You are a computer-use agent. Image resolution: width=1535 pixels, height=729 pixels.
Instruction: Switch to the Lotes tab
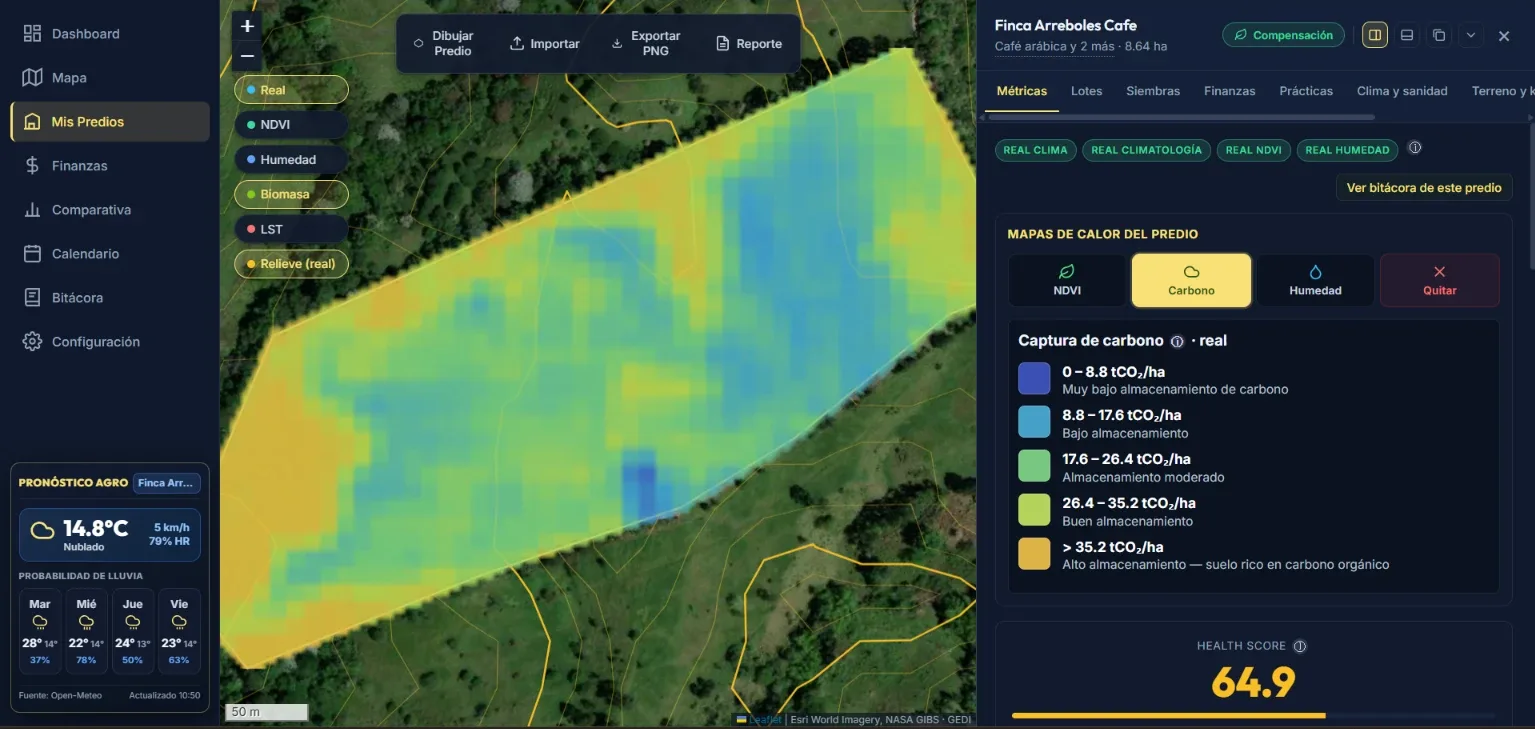click(x=1086, y=91)
